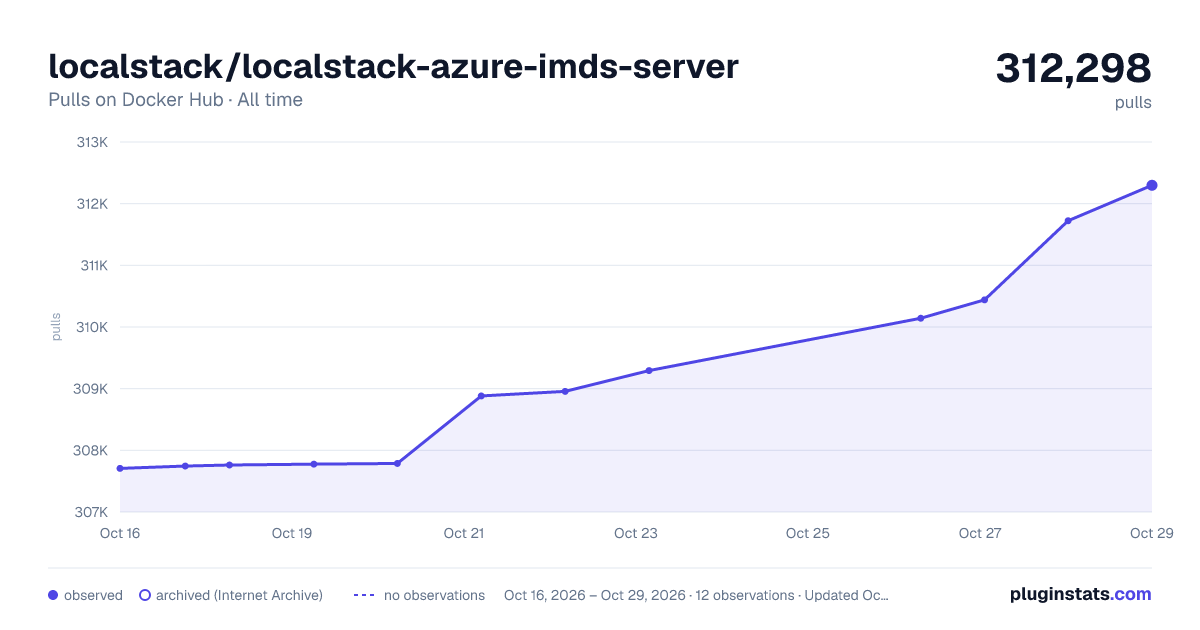
Task: Click the 307K y-axis label
Action: (x=92, y=512)
